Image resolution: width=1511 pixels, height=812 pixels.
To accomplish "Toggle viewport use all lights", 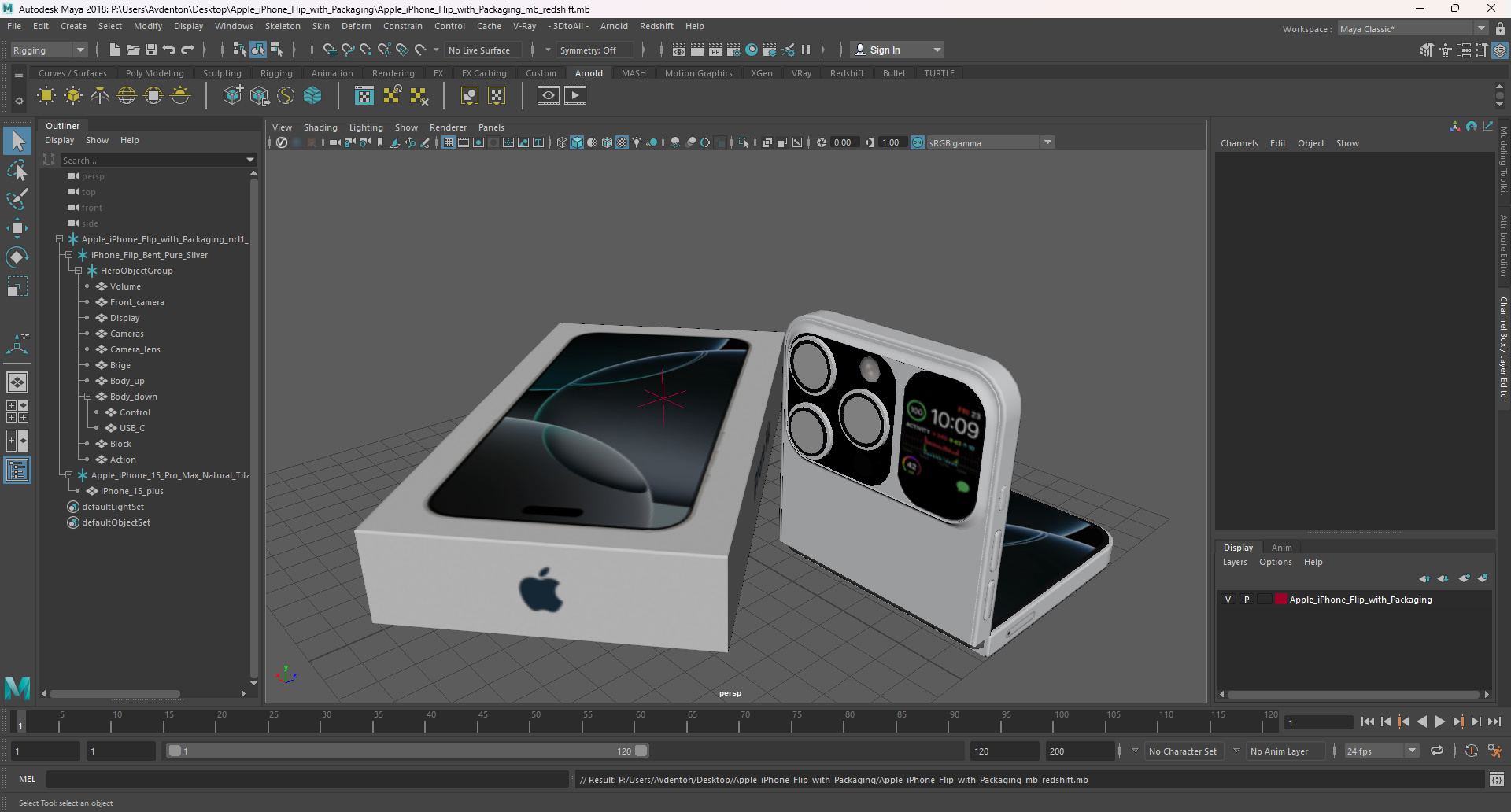I will coord(637,142).
